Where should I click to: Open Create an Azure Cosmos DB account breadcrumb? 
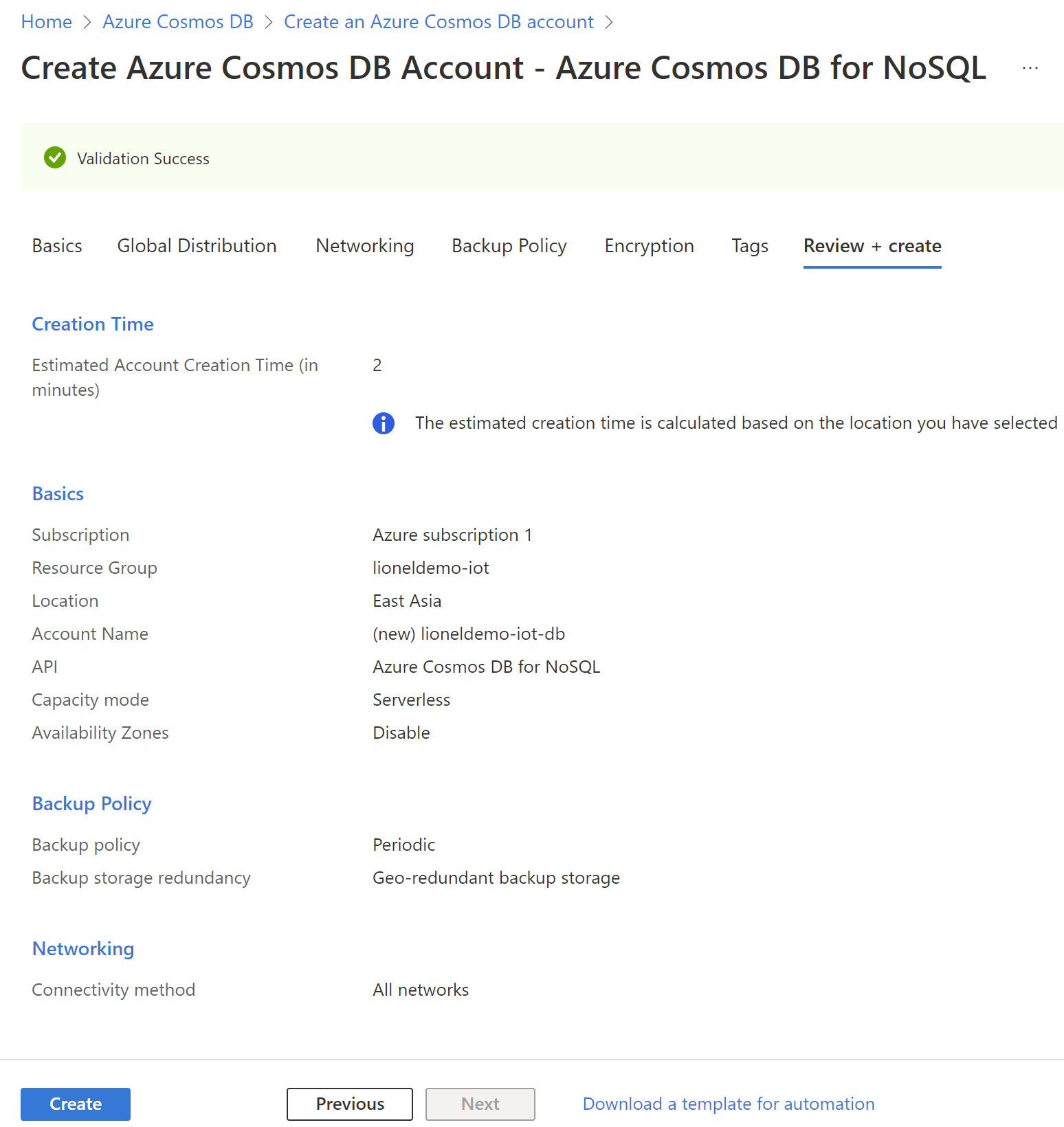(x=439, y=22)
